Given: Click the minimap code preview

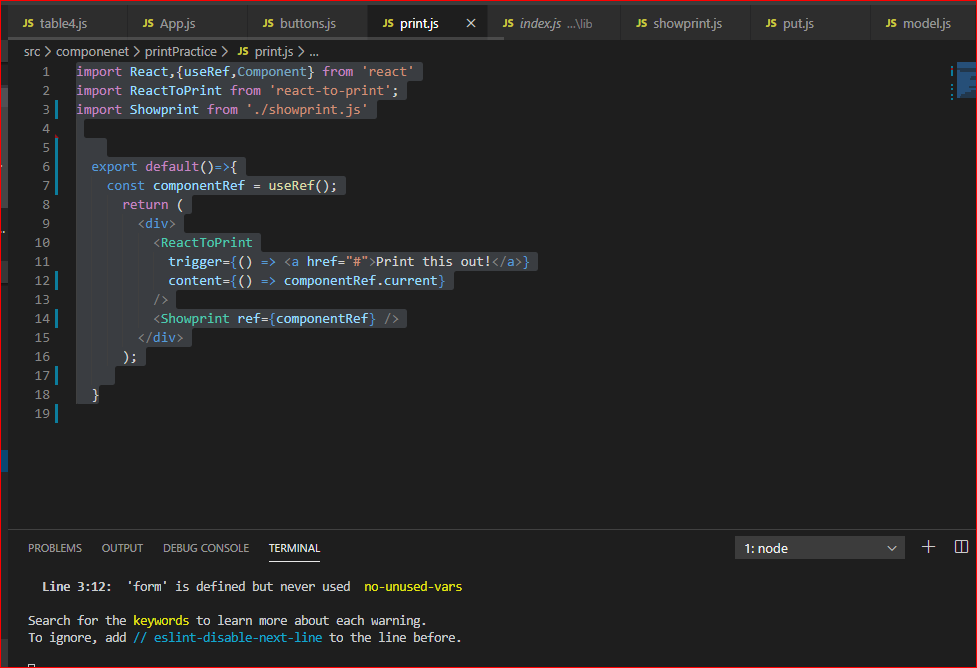Looking at the screenshot, I should pos(965,80).
